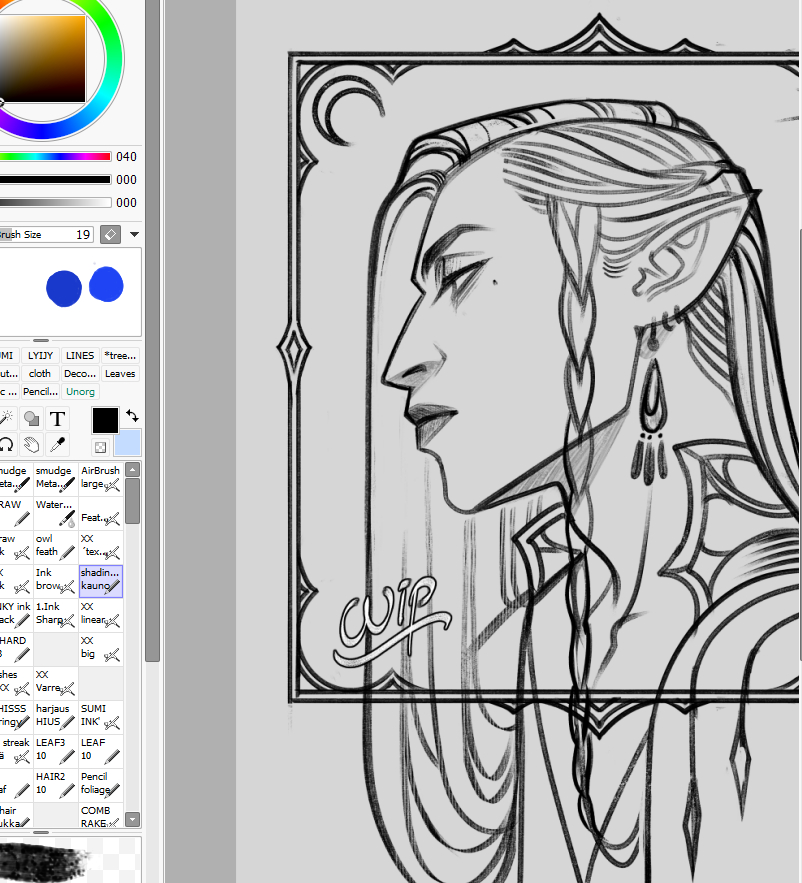
Task: Open the Leaves brush group tab
Action: (x=120, y=374)
